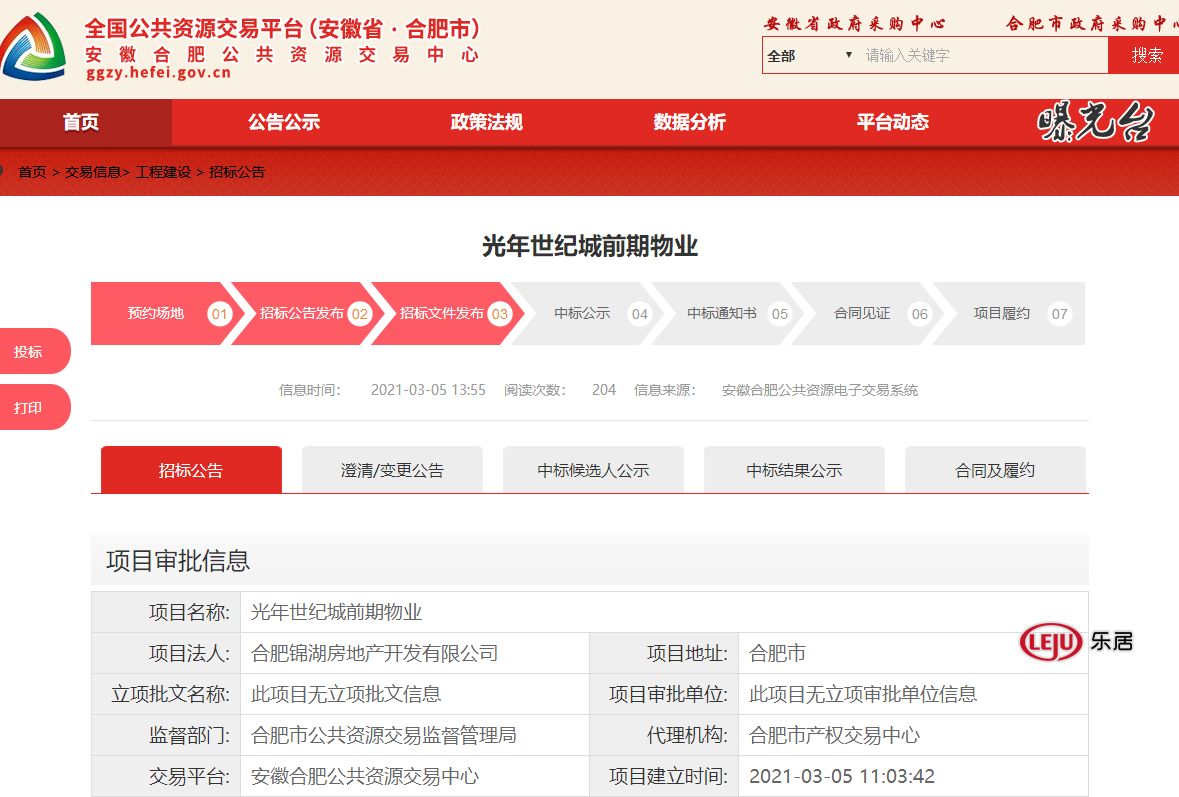Switch to the 合同及履约 tab
The image size is (1179, 797).
[x=995, y=470]
